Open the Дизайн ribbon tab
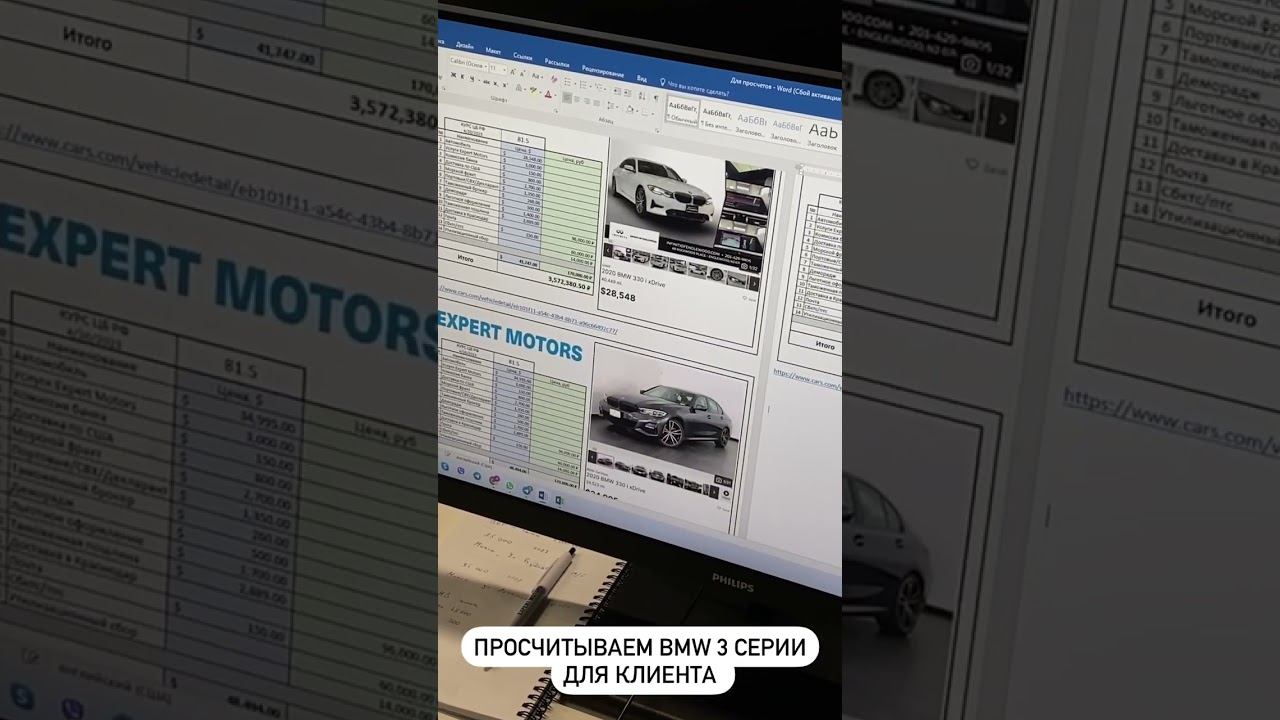The width and height of the screenshot is (1280, 720). coord(465,46)
